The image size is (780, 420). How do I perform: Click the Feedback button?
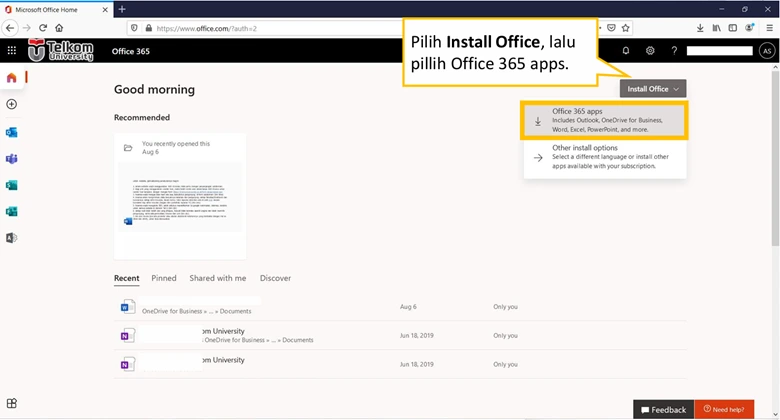pyautogui.click(x=663, y=410)
